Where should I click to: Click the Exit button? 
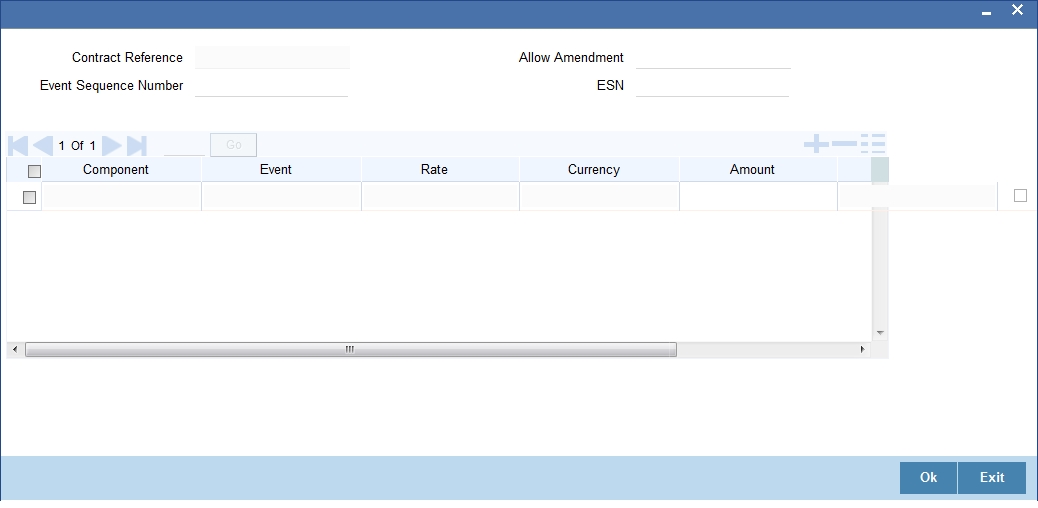coord(992,478)
